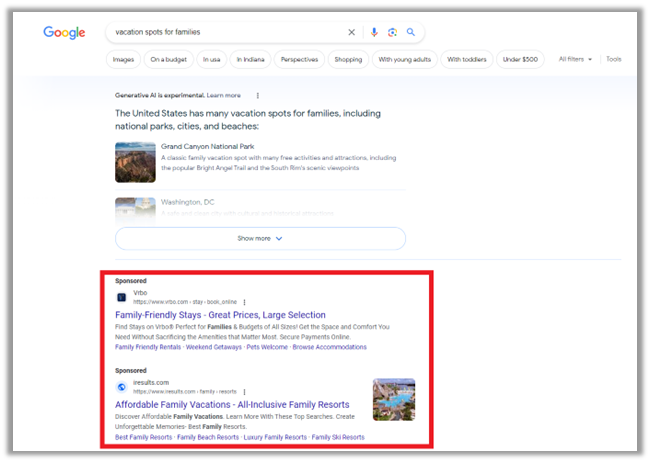650x463 pixels.
Task: Follow the Learn more link
Action: click(223, 95)
